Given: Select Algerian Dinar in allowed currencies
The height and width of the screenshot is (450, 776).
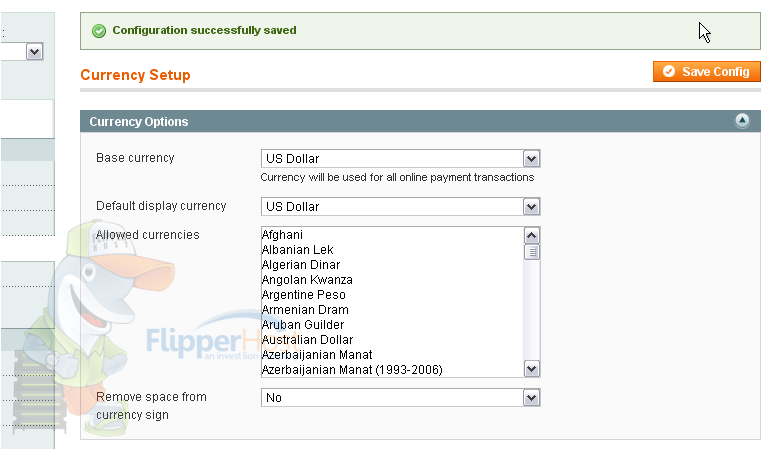Looking at the screenshot, I should point(301,265).
